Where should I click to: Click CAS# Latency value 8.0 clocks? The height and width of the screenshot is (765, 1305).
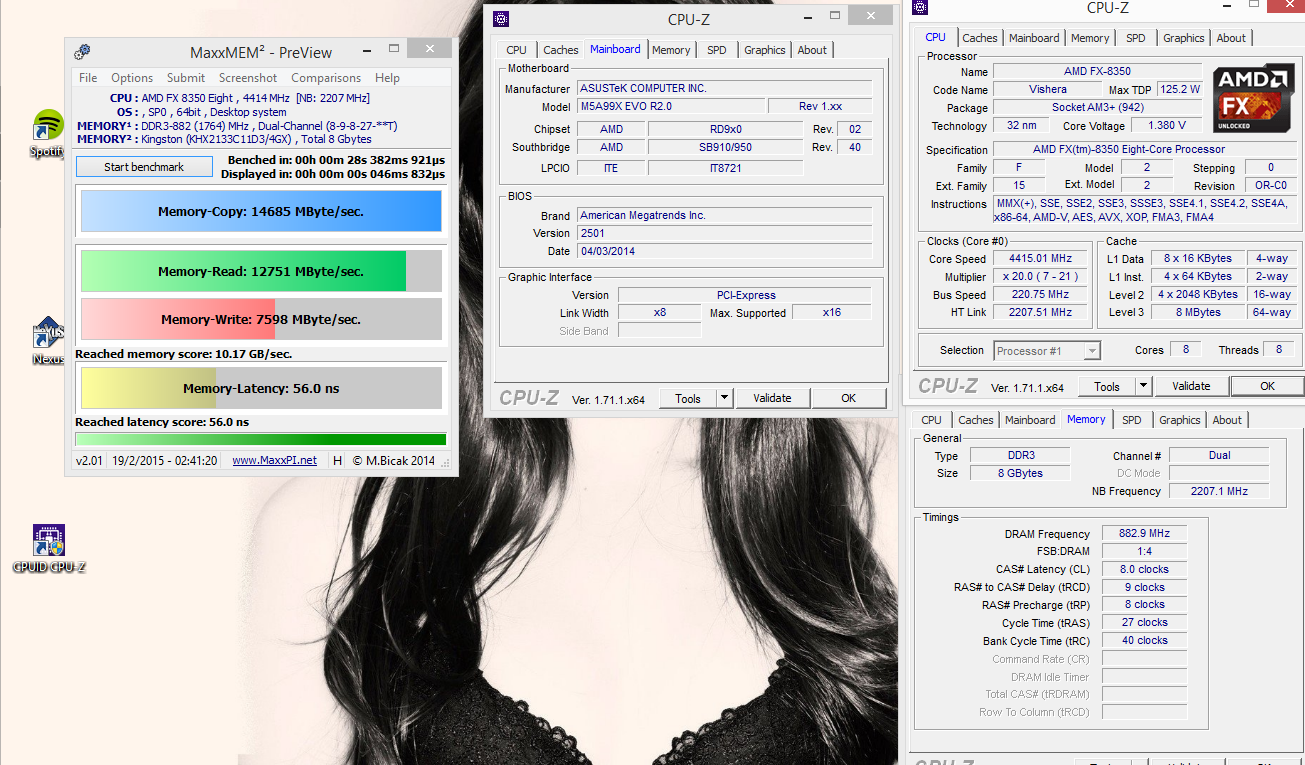coord(1145,569)
